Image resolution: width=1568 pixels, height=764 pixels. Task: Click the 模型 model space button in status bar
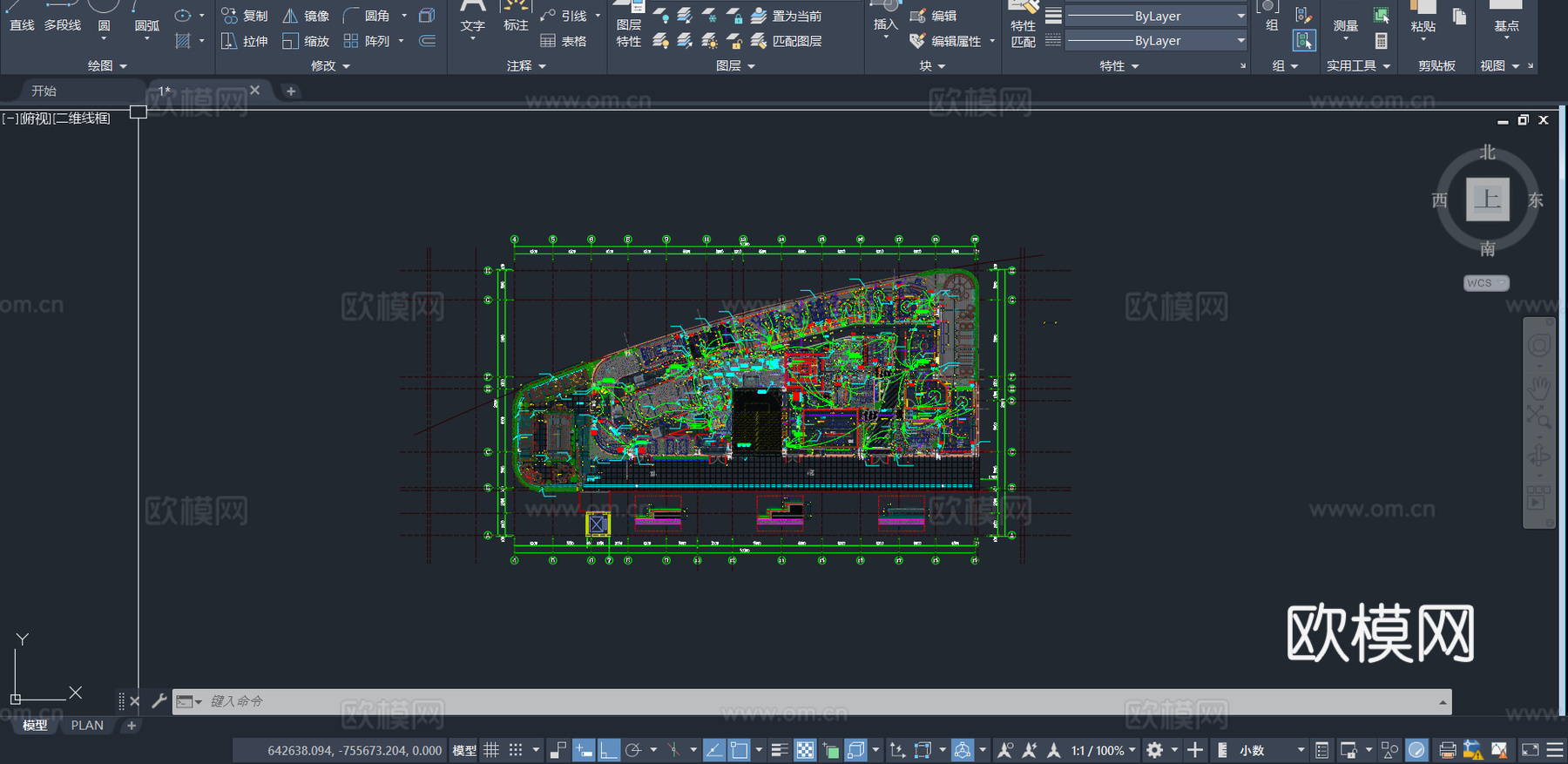click(464, 750)
